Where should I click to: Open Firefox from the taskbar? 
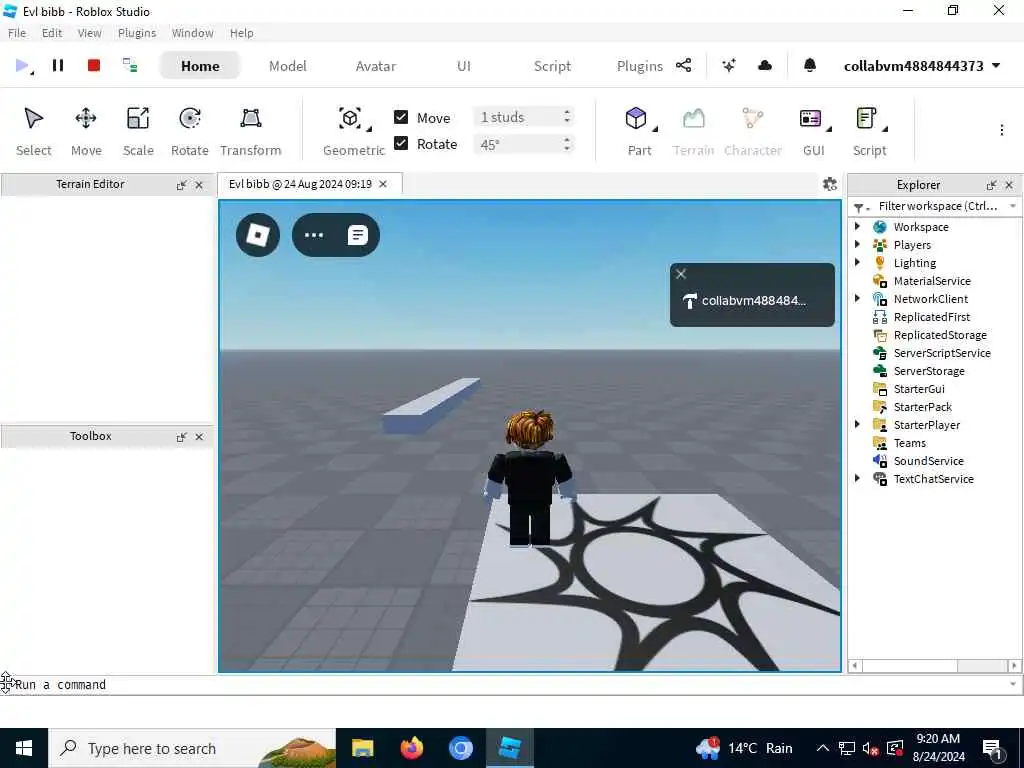tap(411, 748)
